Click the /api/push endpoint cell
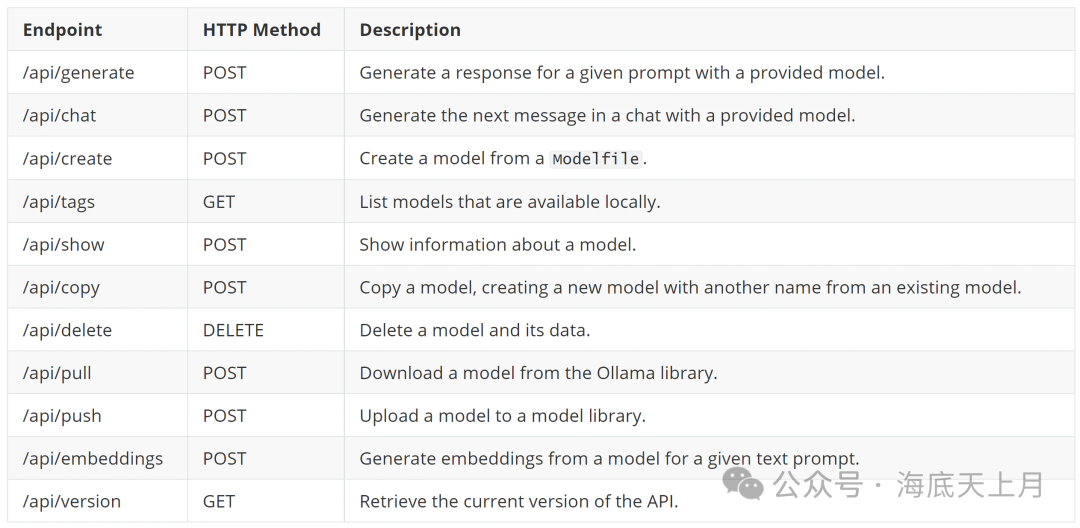Viewport: 1080px width, 528px height. point(62,416)
